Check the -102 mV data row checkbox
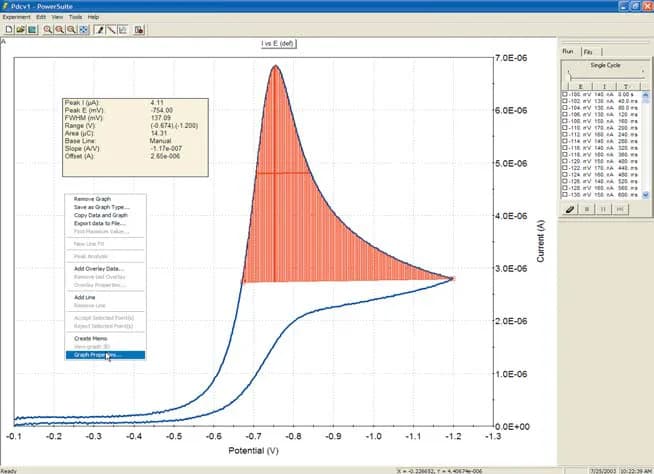 [565, 101]
